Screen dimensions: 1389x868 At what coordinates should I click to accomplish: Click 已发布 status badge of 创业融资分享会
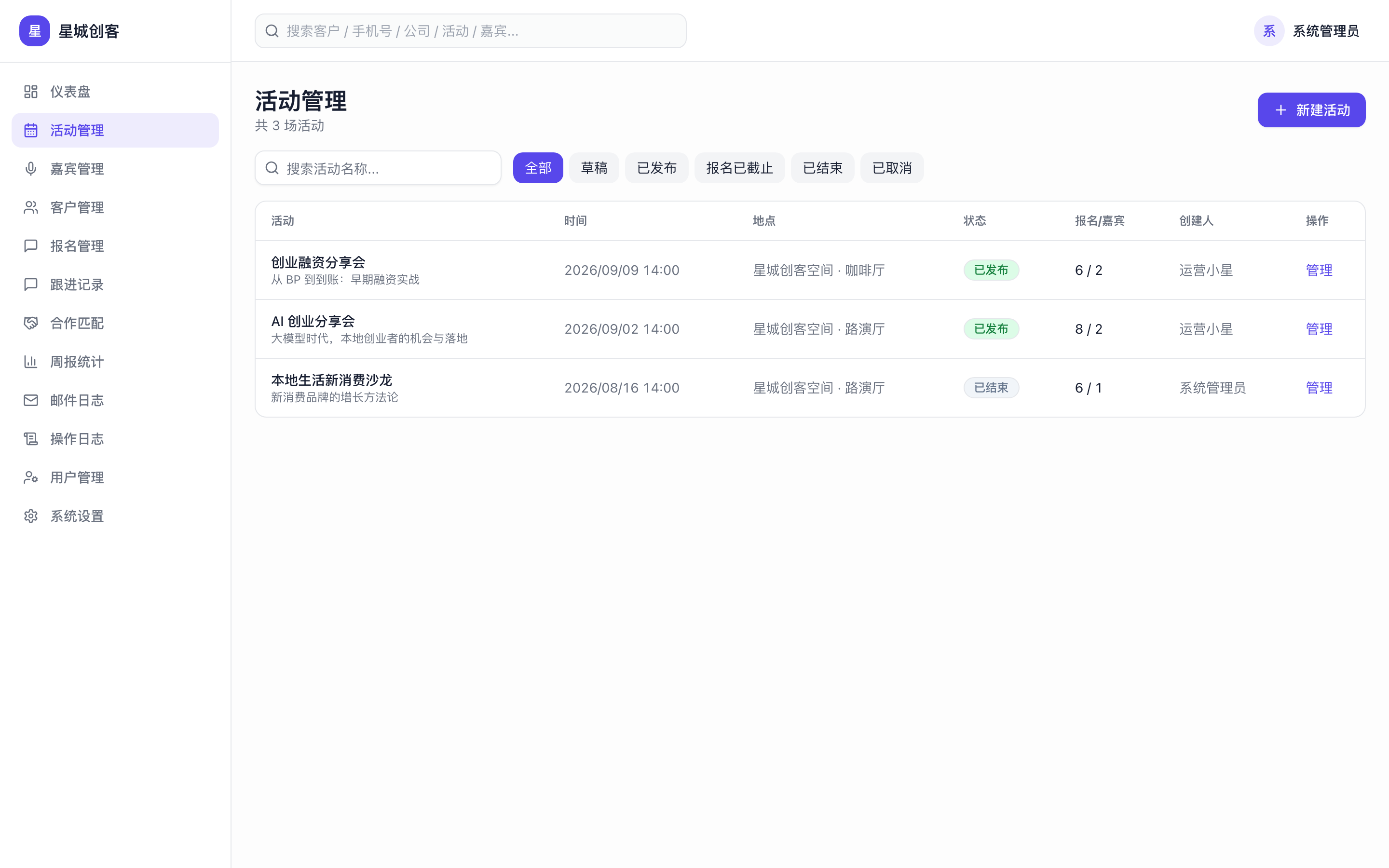click(991, 270)
